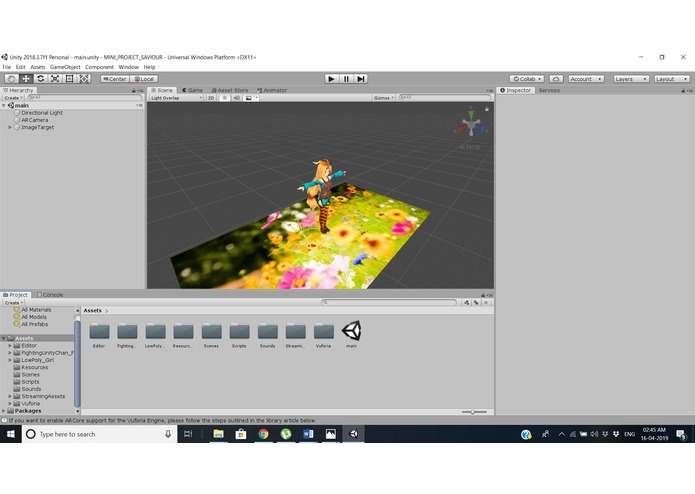This screenshot has width=695, height=494.
Task: Click Search by Label icon in Project
Action: 476,303
